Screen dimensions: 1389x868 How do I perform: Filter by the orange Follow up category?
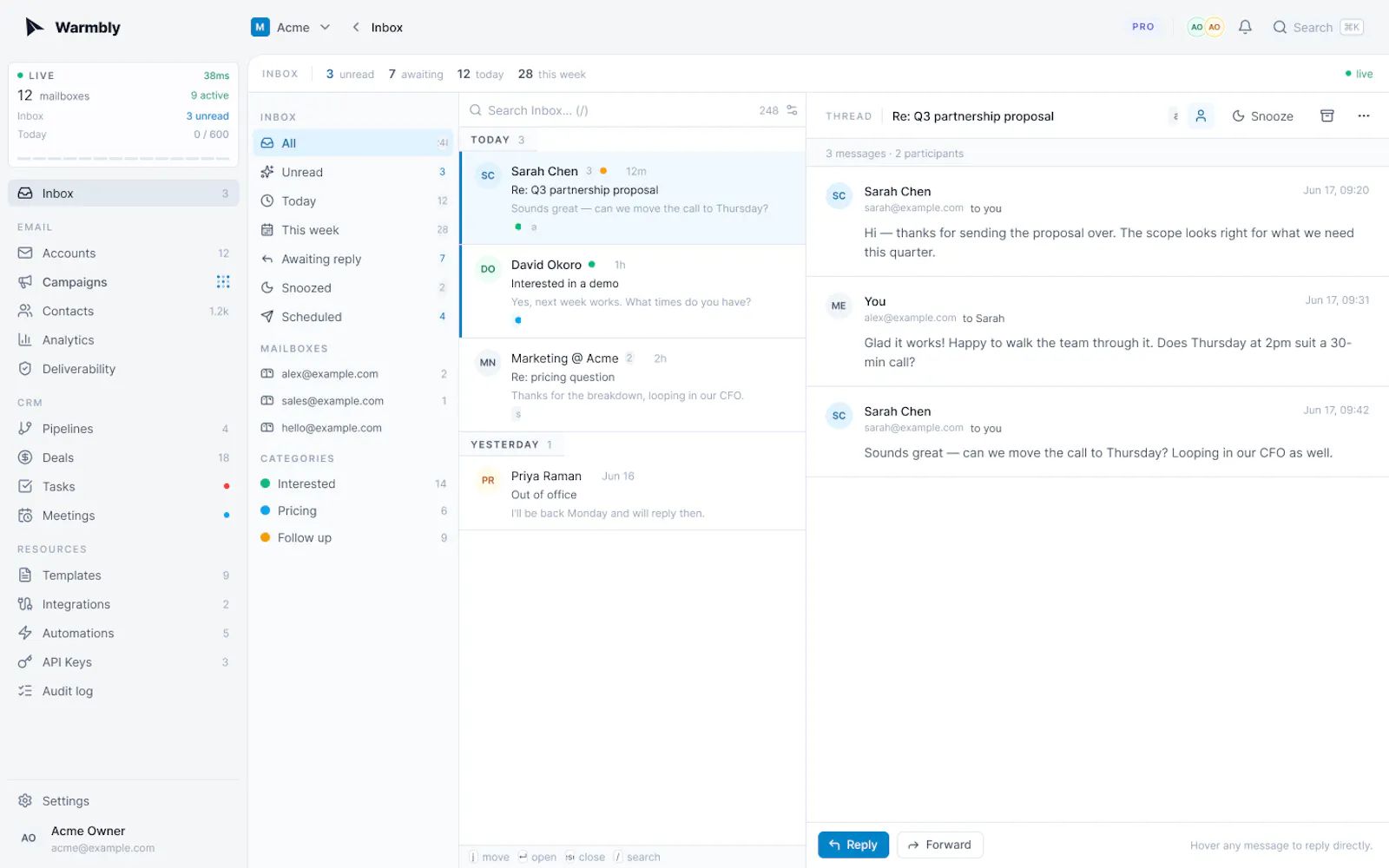[x=353, y=538]
